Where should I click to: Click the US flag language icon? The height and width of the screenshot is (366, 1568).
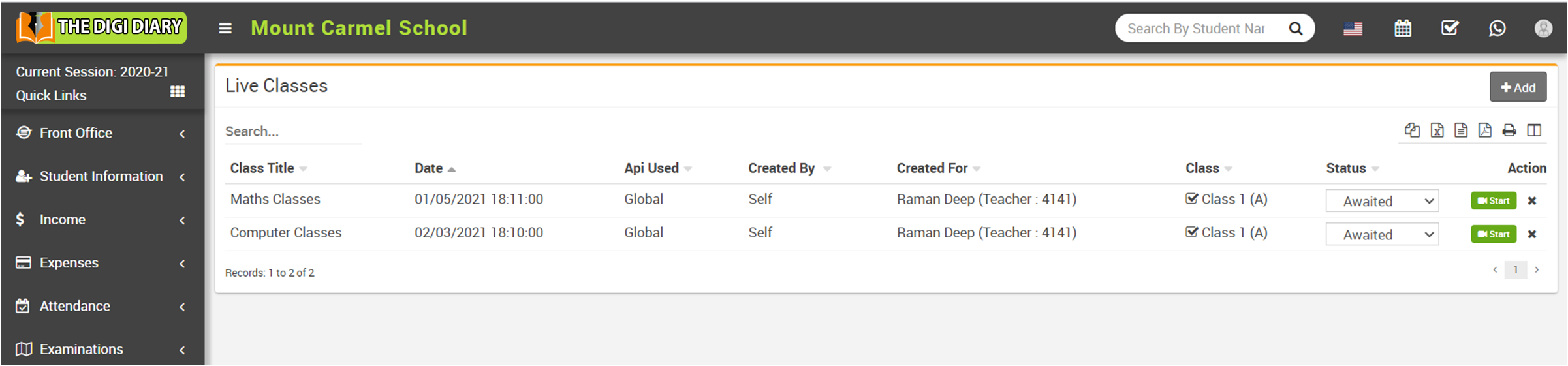point(1353,29)
